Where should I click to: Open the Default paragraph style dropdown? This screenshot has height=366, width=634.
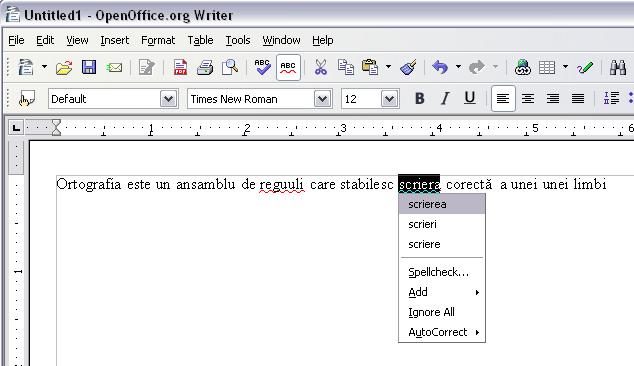(169, 99)
